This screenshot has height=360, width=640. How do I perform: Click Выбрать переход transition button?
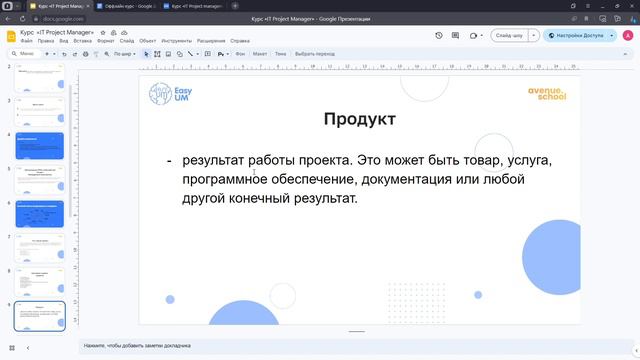click(315, 54)
